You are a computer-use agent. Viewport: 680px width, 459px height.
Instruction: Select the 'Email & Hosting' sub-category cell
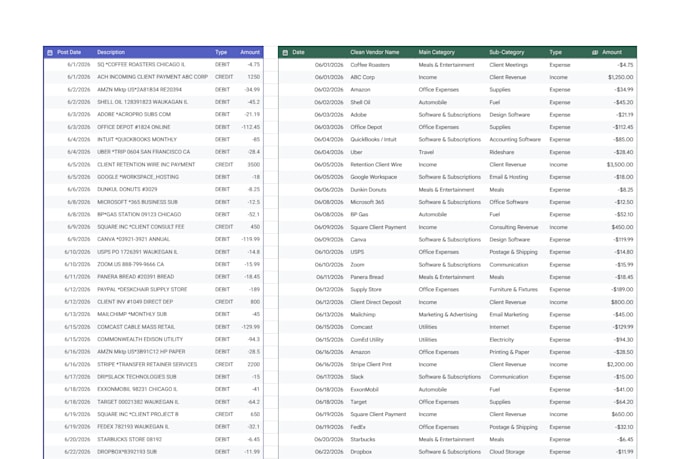point(509,177)
